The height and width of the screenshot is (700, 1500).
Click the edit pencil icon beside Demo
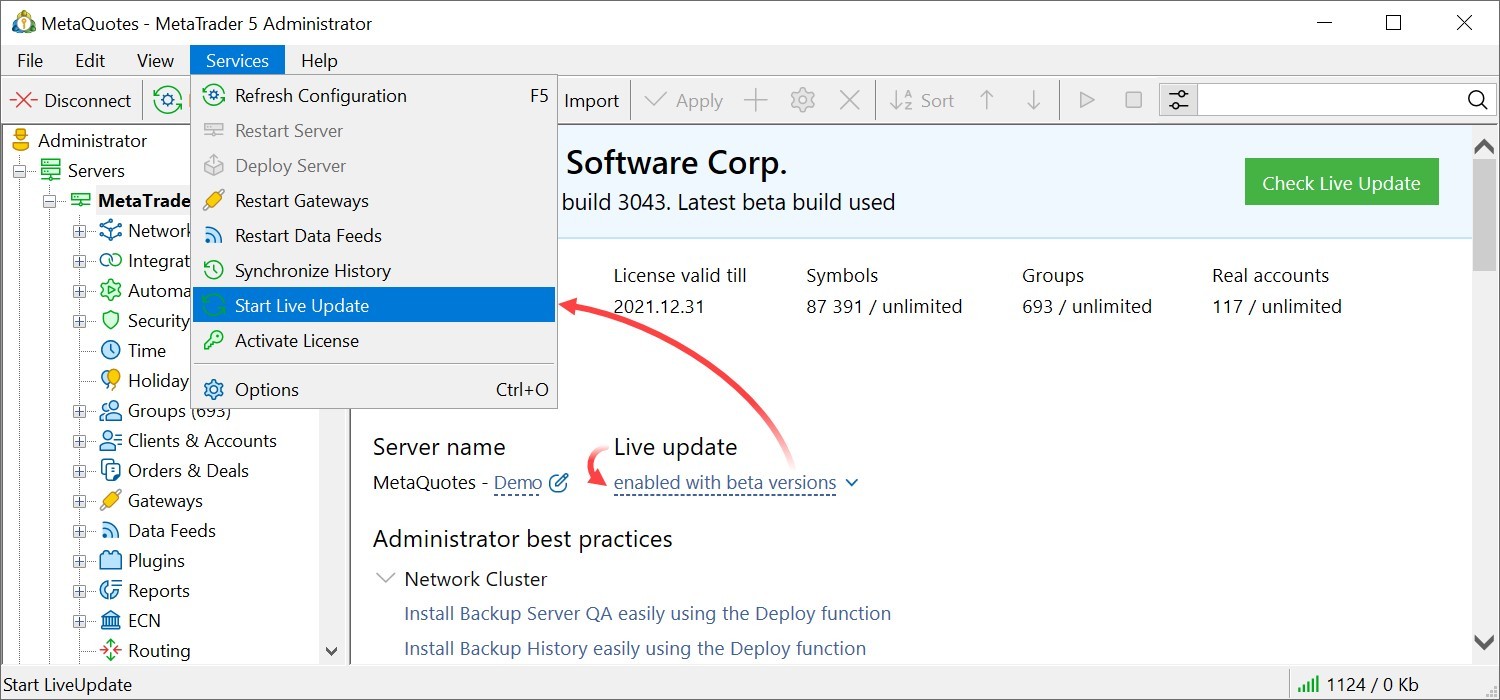pyautogui.click(x=559, y=483)
